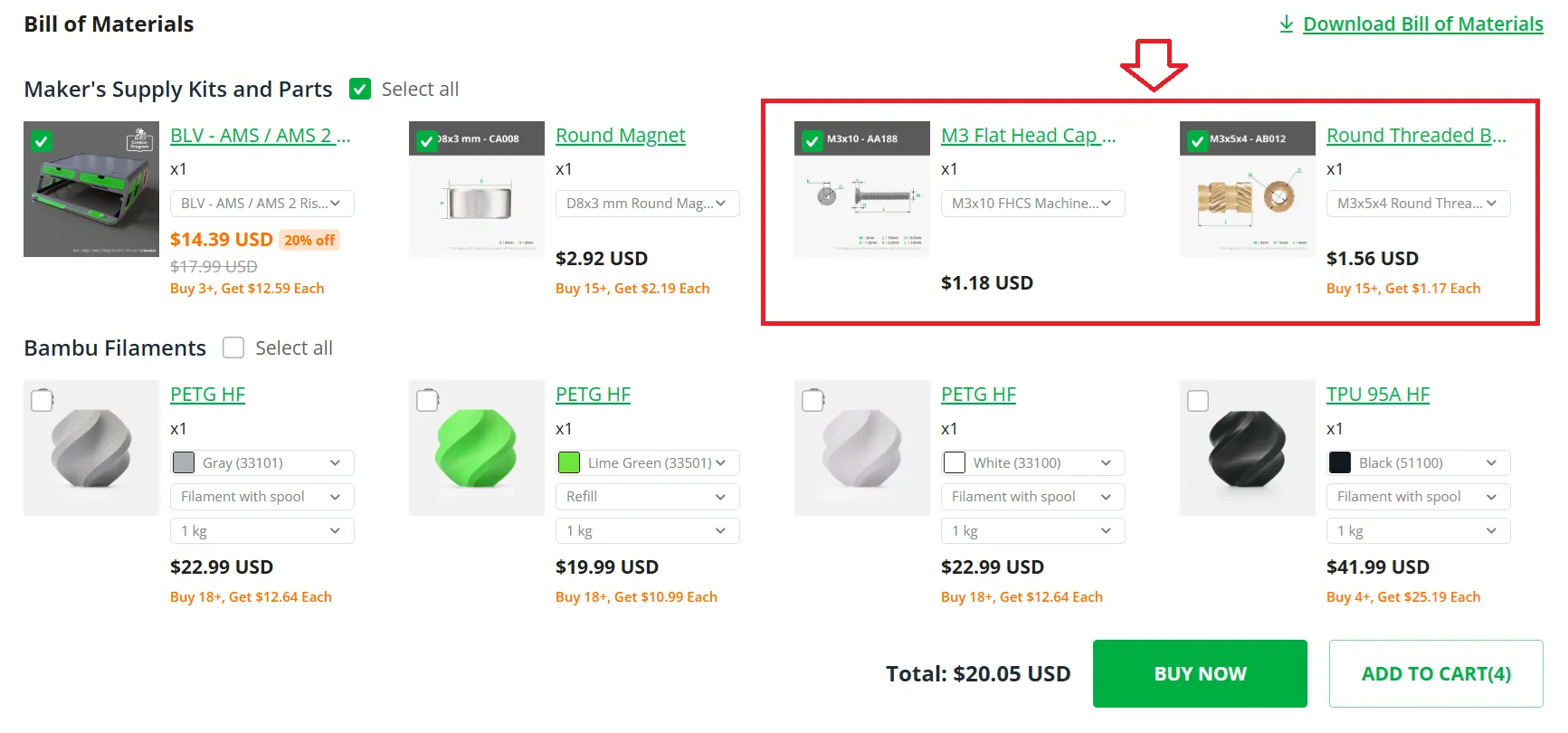Click the lime green PETG filament image
Screen dimensions: 1568x733
[477, 448]
